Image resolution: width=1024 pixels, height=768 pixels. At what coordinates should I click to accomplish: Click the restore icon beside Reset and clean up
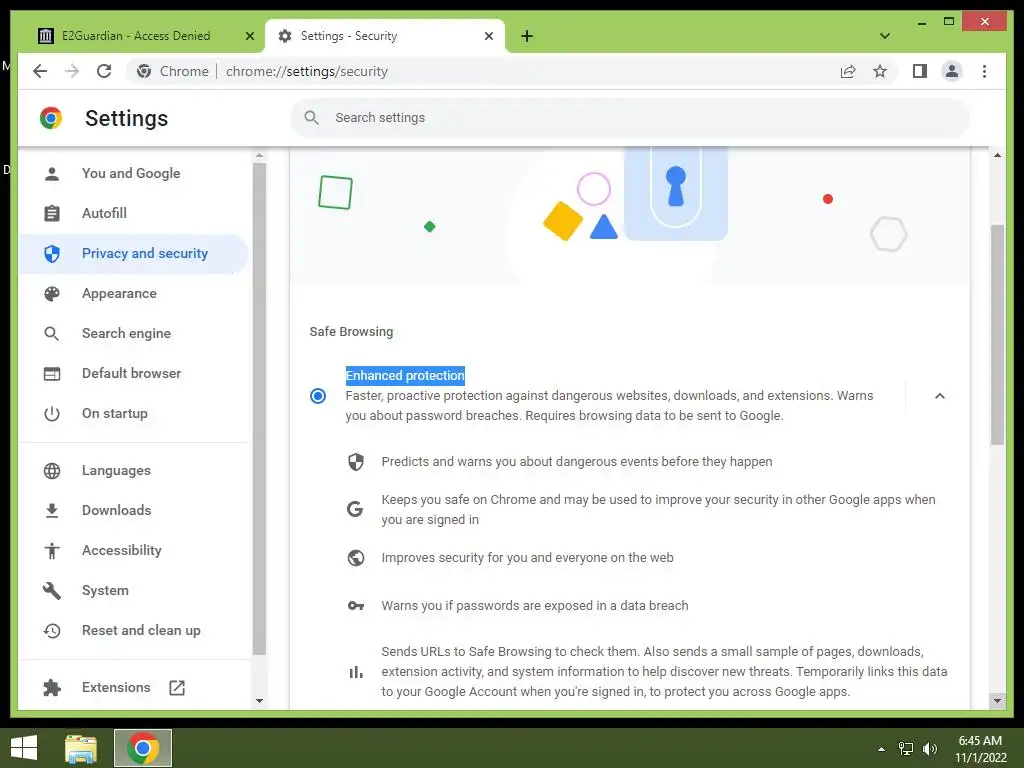point(52,631)
